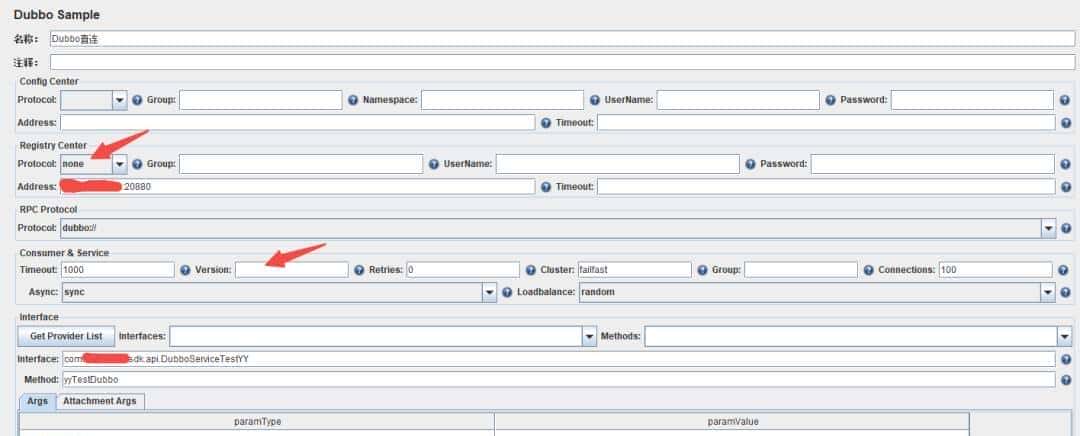Click help icon beside Consumer Timeout field

pos(184,270)
